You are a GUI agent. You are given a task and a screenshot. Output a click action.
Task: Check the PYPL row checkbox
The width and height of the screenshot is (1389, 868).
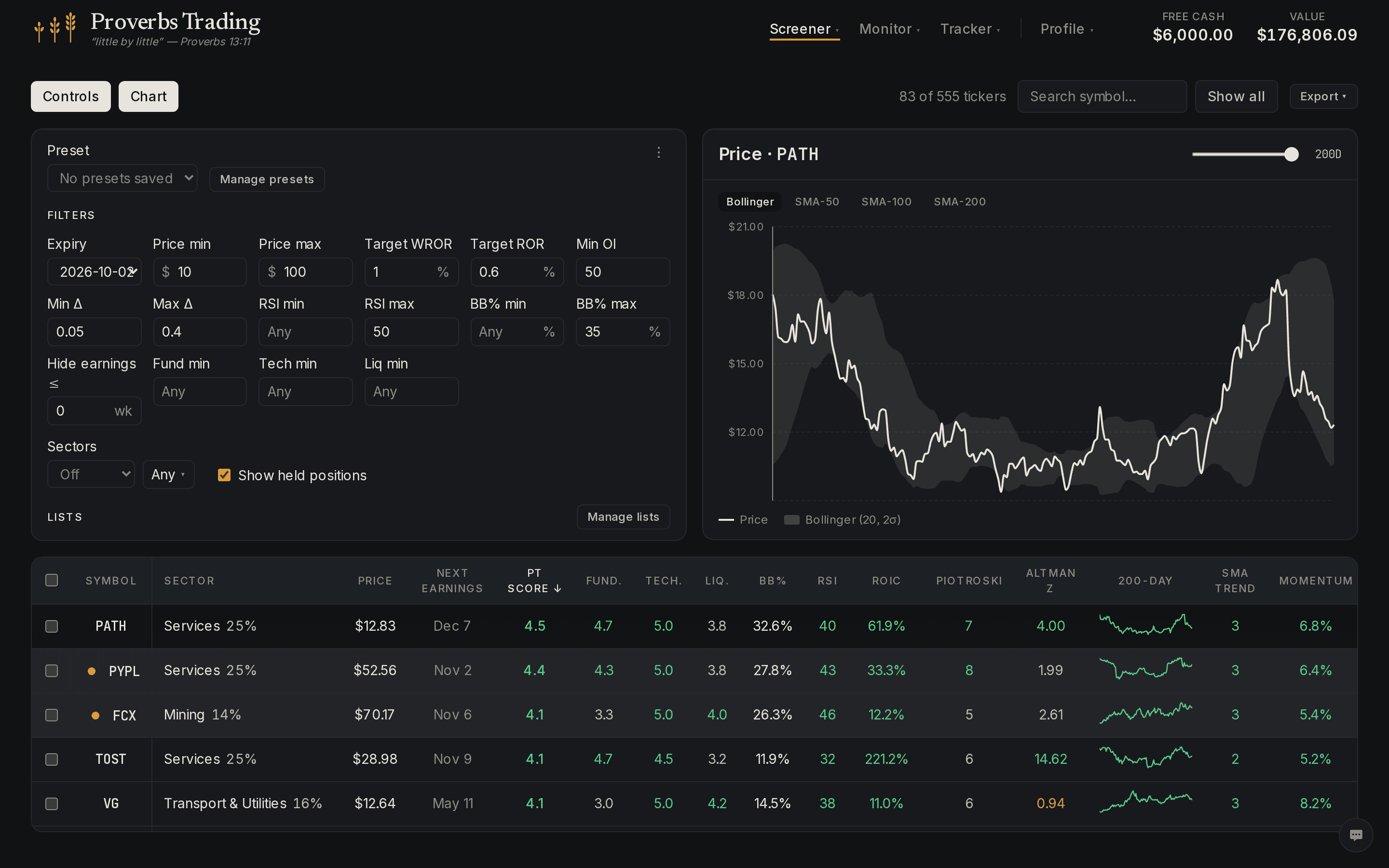point(52,670)
